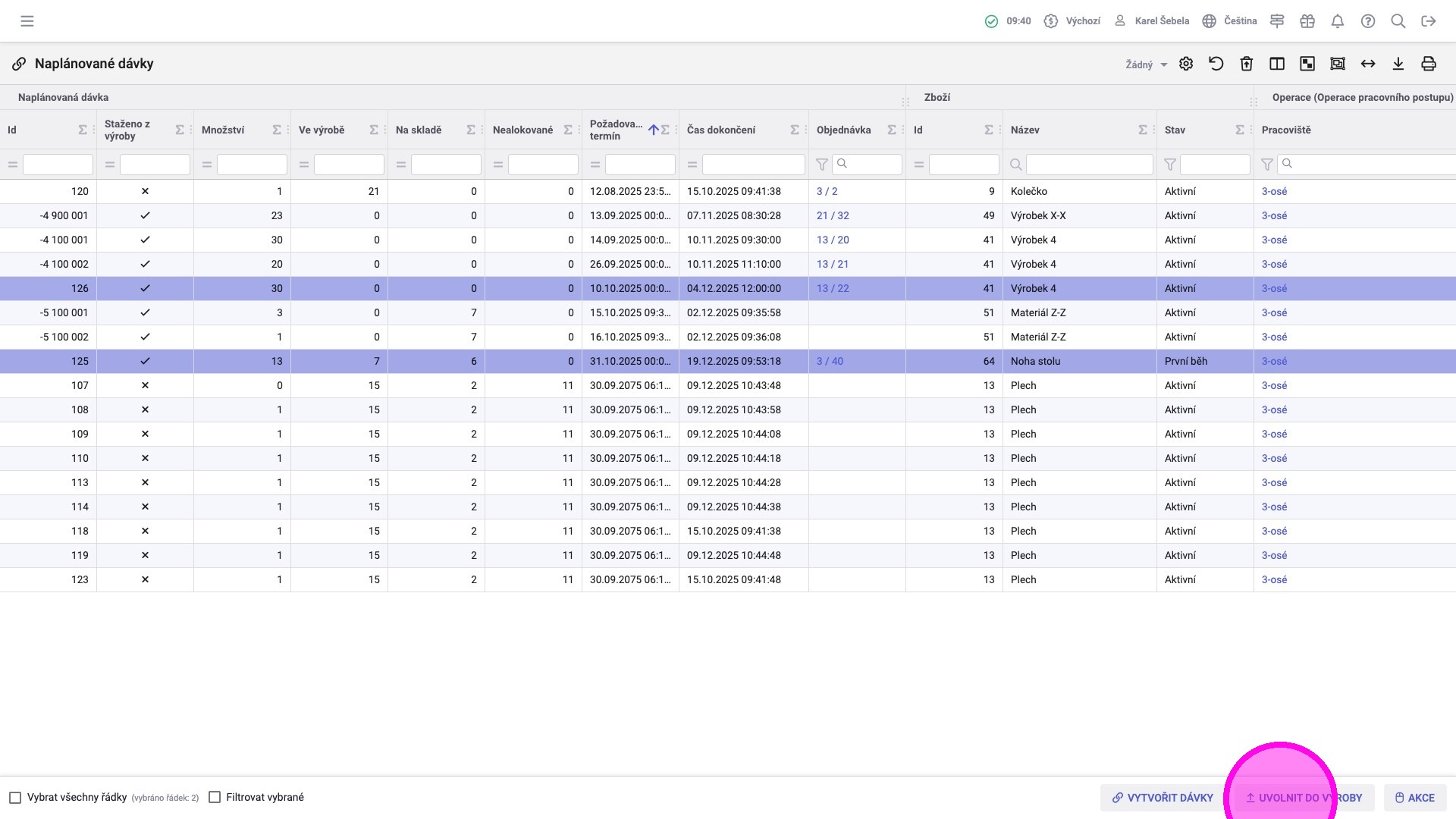This screenshot has width=1456, height=819.
Task: Open order link 21 / 32
Action: tap(833, 216)
